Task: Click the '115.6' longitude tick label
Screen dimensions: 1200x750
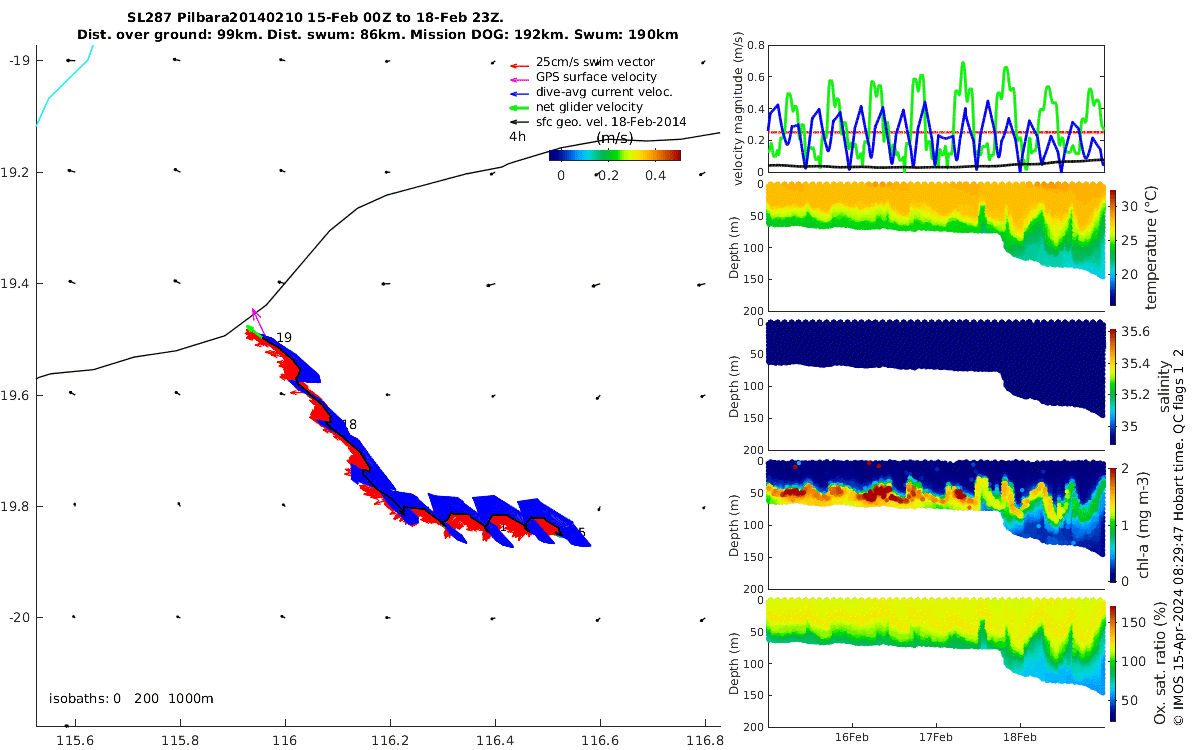Action: point(75,741)
